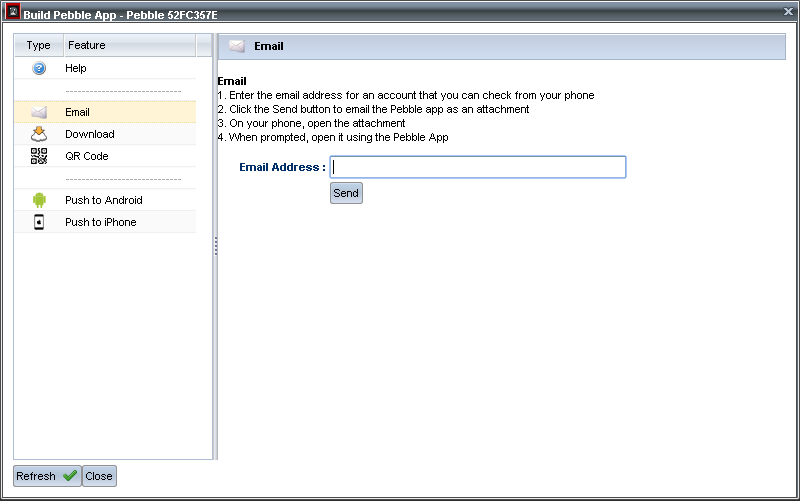
Task: Click the QR Code icon
Action: (39, 156)
